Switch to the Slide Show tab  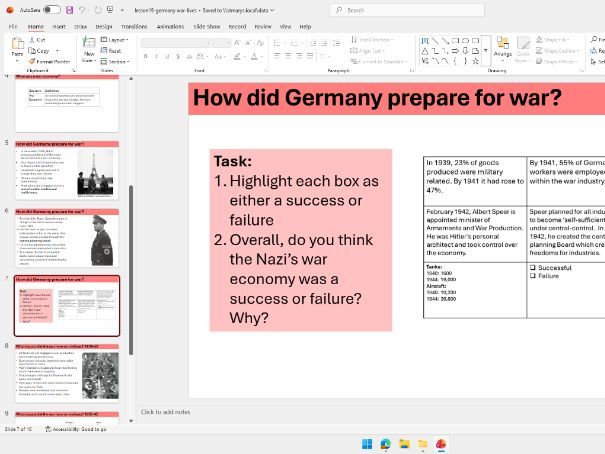click(207, 27)
